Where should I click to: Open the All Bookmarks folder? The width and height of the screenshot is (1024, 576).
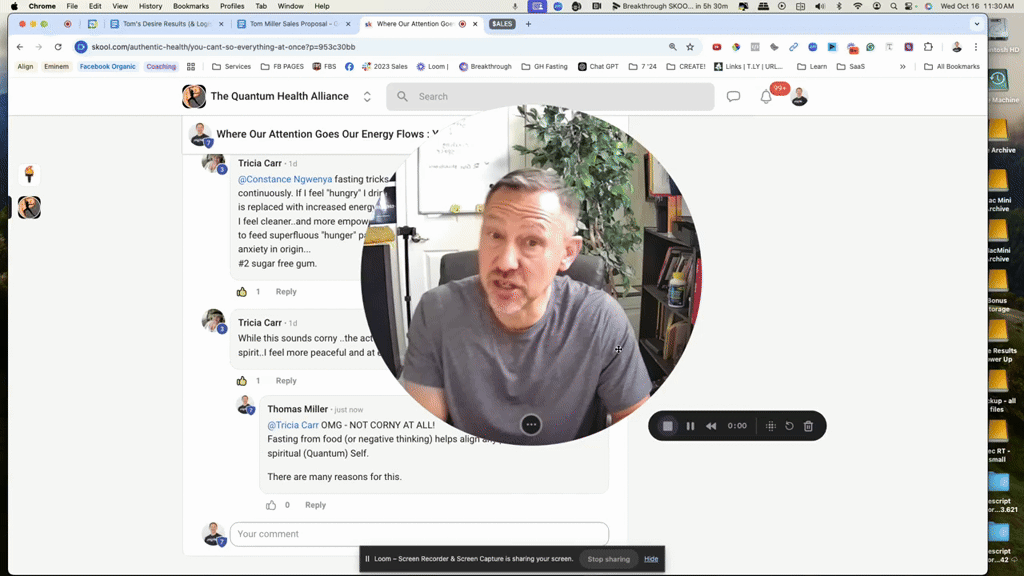[952, 67]
